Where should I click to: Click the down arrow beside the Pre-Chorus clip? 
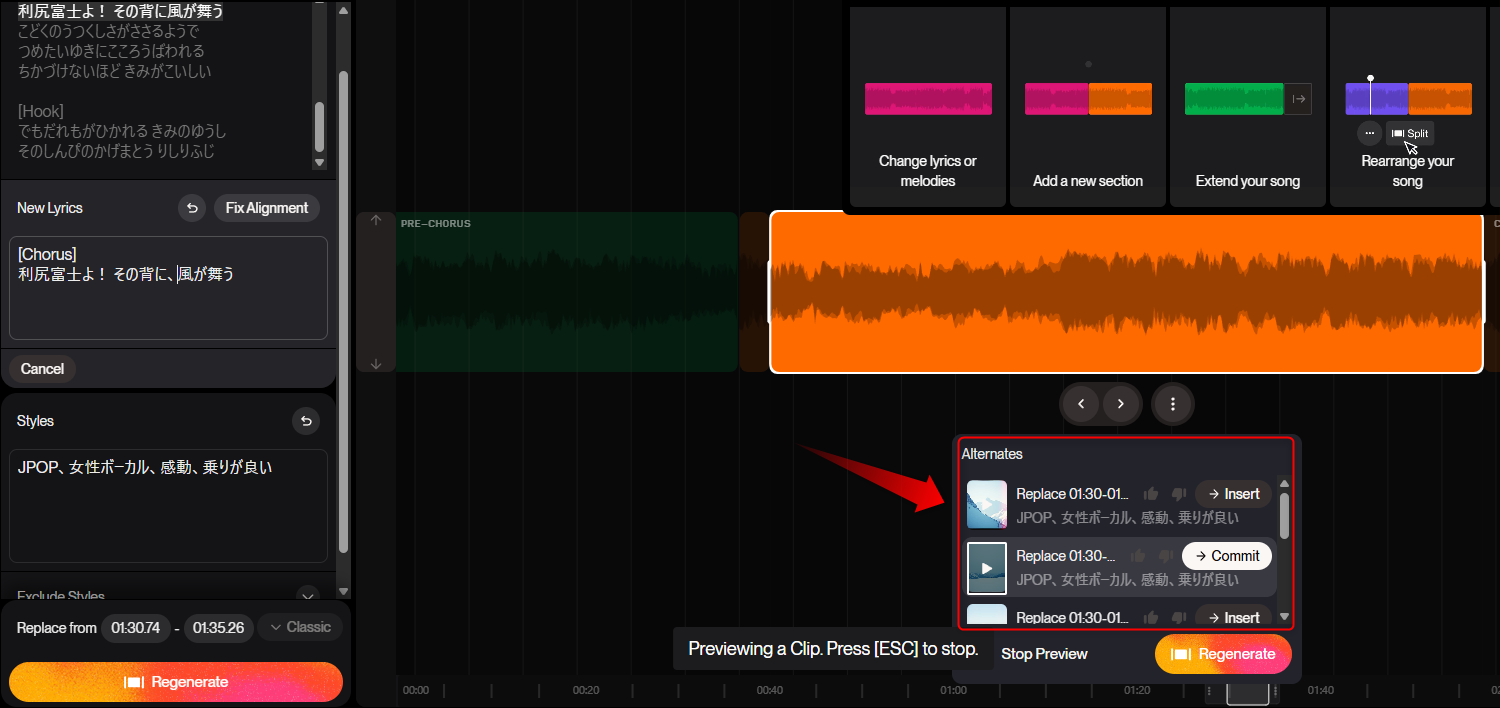click(x=376, y=364)
